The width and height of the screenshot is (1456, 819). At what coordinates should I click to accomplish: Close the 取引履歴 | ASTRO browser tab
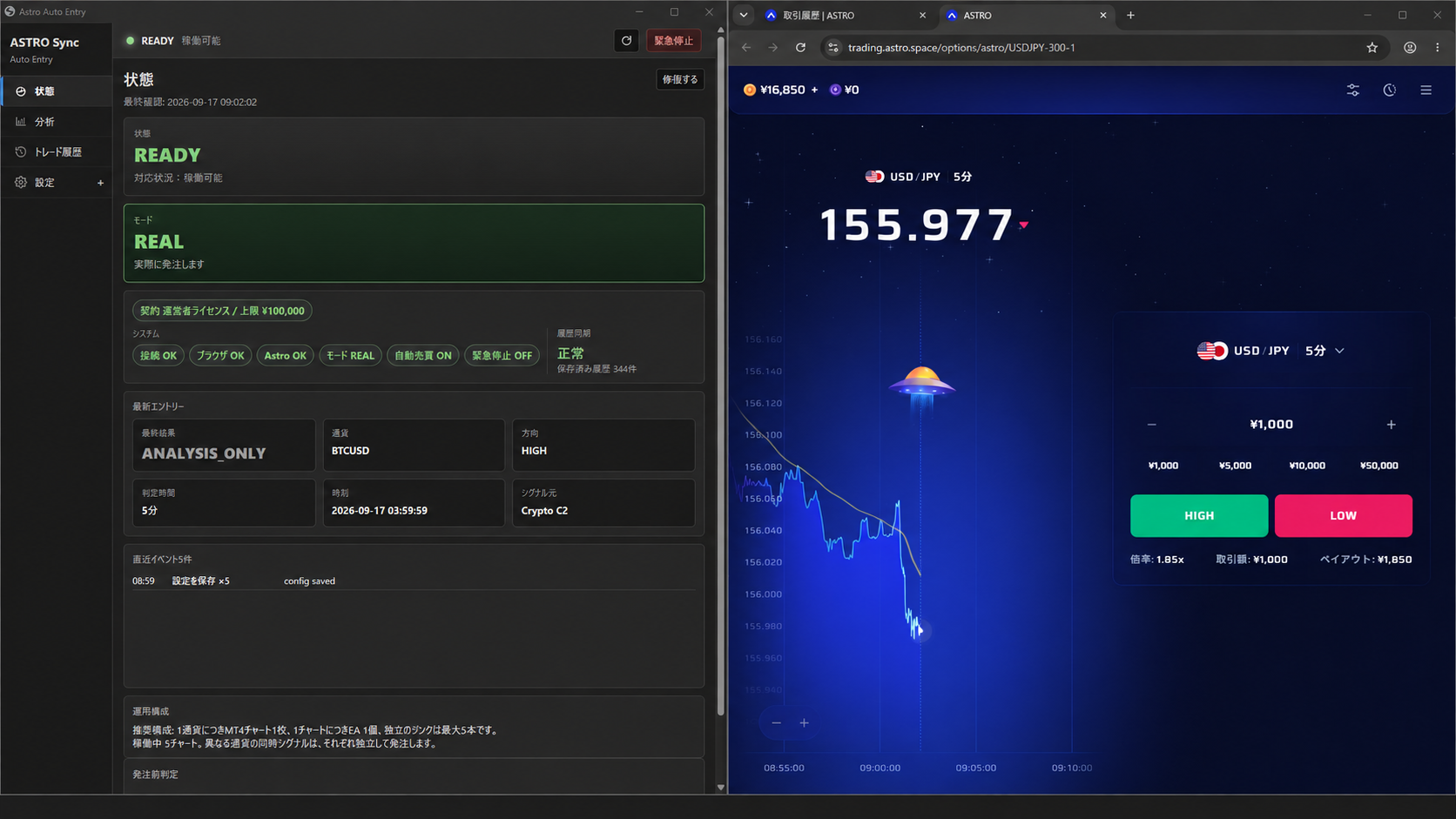(923, 16)
